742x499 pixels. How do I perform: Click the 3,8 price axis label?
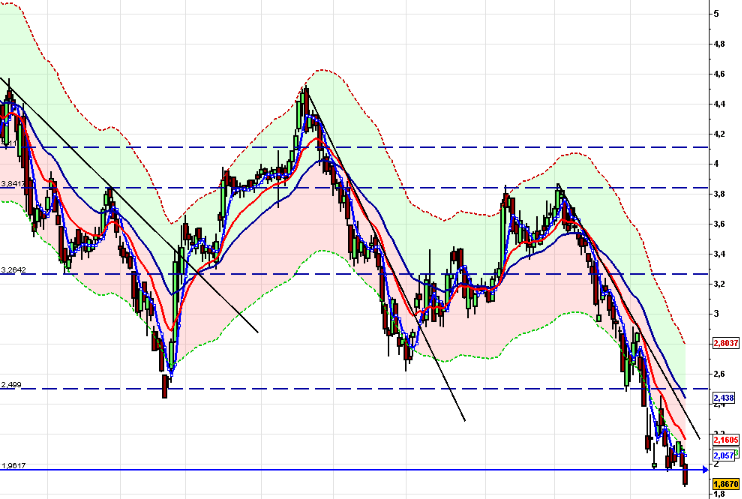tap(719, 194)
